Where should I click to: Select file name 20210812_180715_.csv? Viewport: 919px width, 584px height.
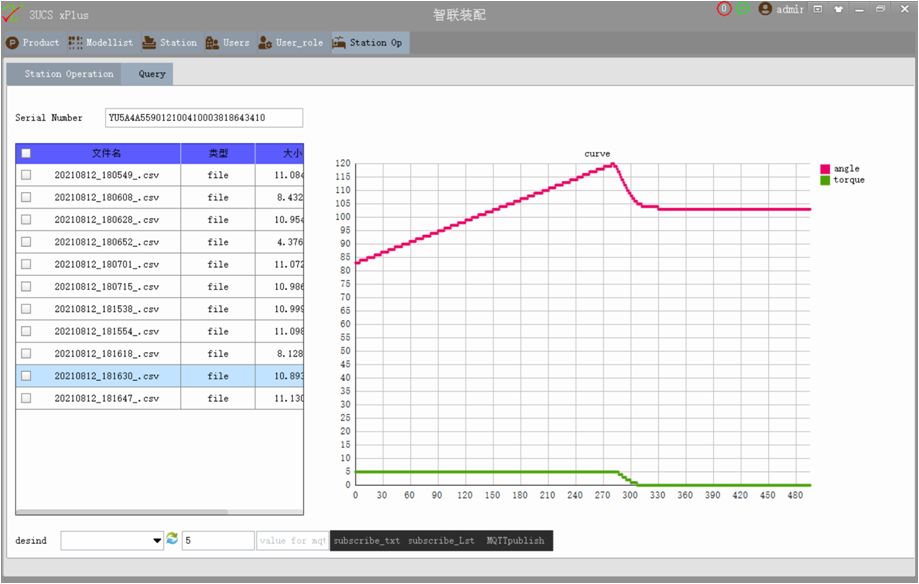107,286
